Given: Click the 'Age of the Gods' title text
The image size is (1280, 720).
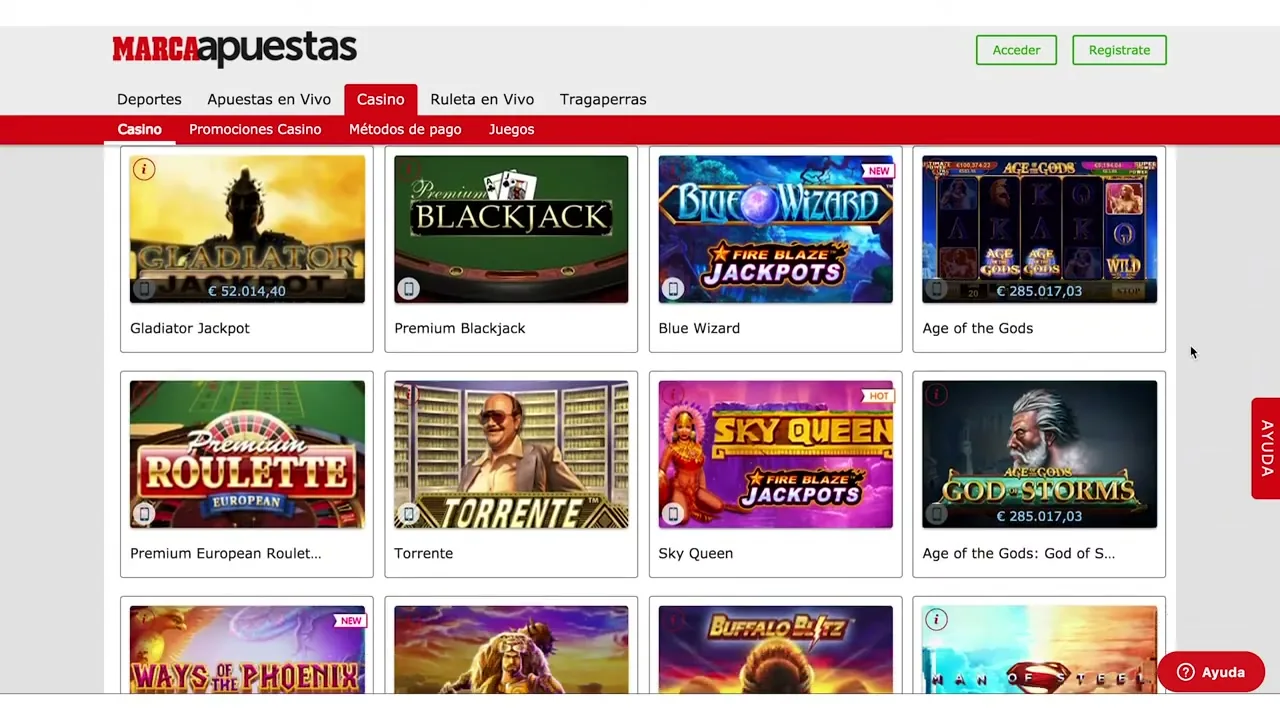Looking at the screenshot, I should 978,328.
